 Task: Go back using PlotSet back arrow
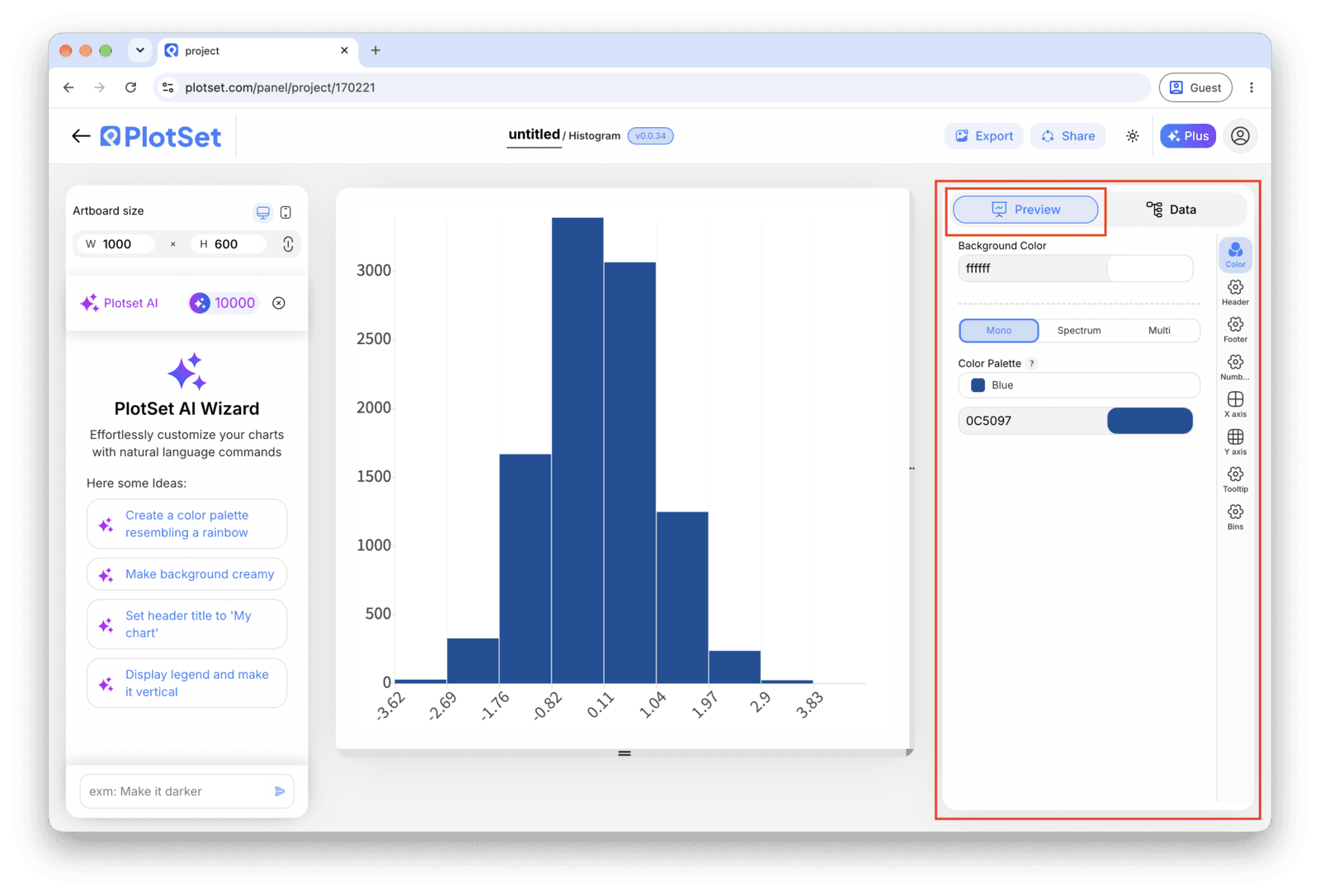(x=81, y=136)
